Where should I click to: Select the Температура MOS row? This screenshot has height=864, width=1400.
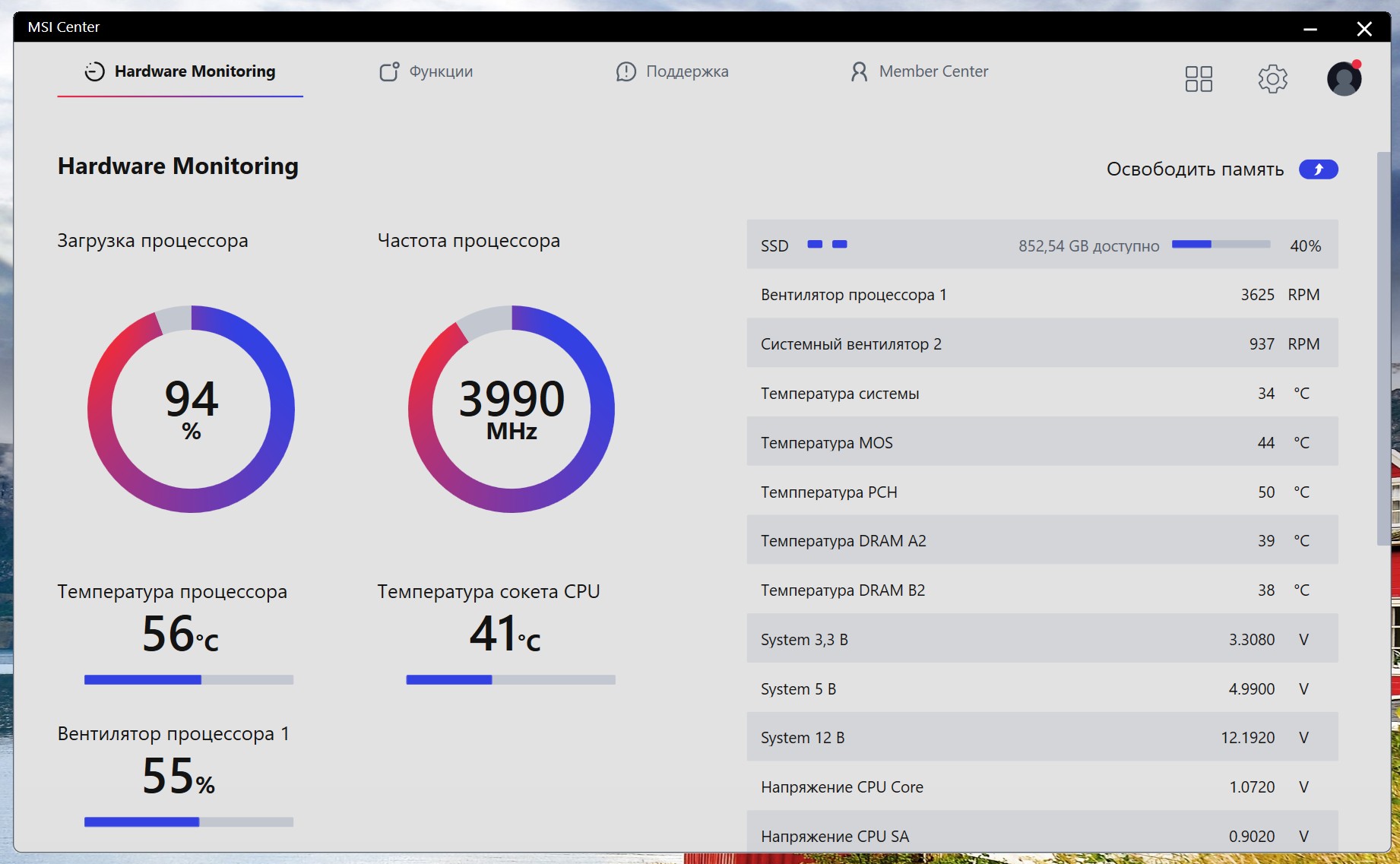coord(1042,442)
